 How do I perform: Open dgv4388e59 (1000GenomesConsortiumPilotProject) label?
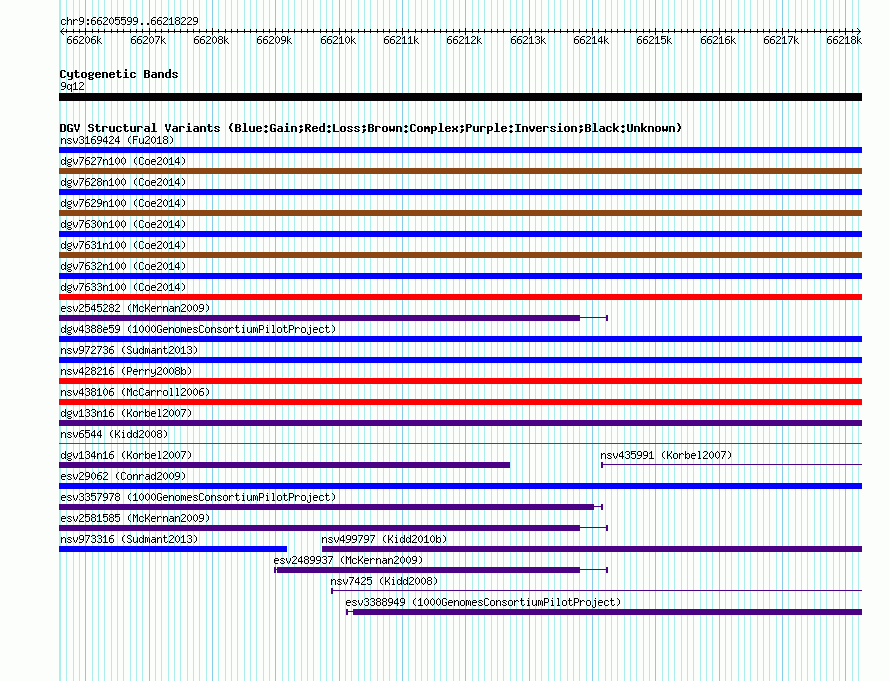pos(198,329)
